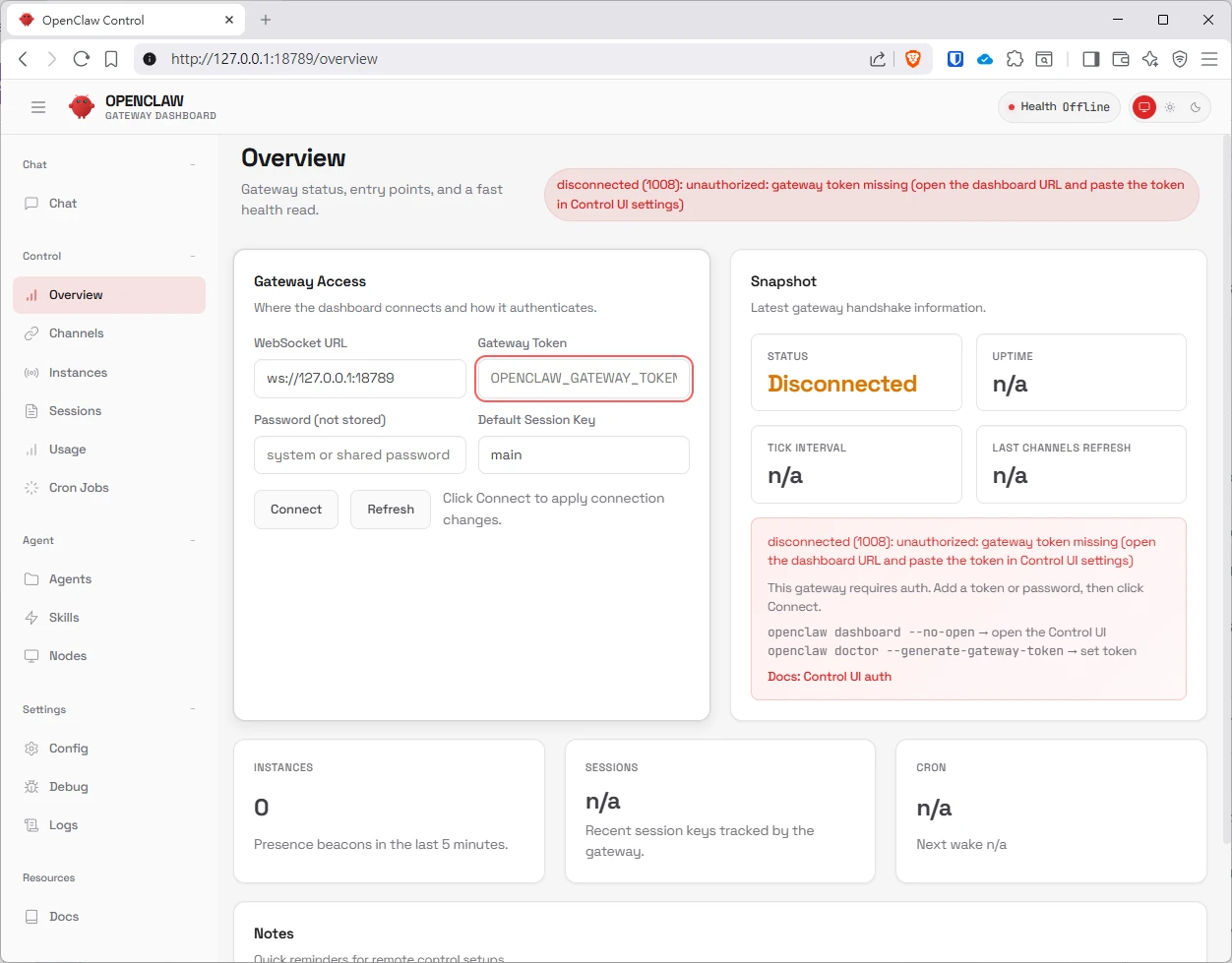The height and width of the screenshot is (963, 1232).
Task: Click the Bitwarden extension icon
Action: click(955, 59)
